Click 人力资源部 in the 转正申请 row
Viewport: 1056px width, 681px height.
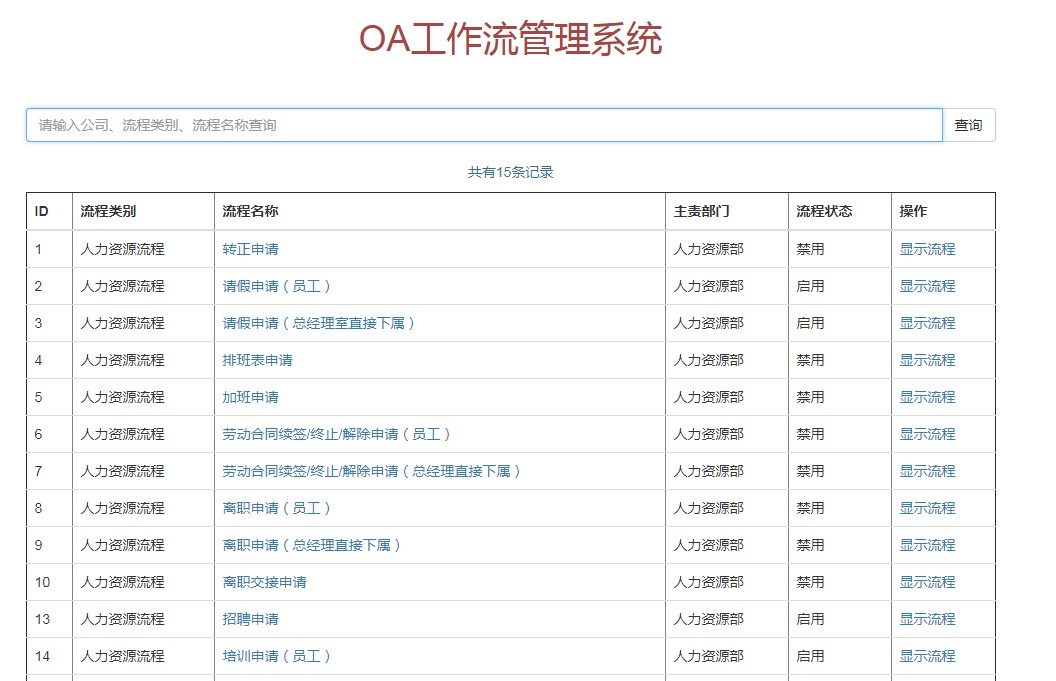[708, 249]
